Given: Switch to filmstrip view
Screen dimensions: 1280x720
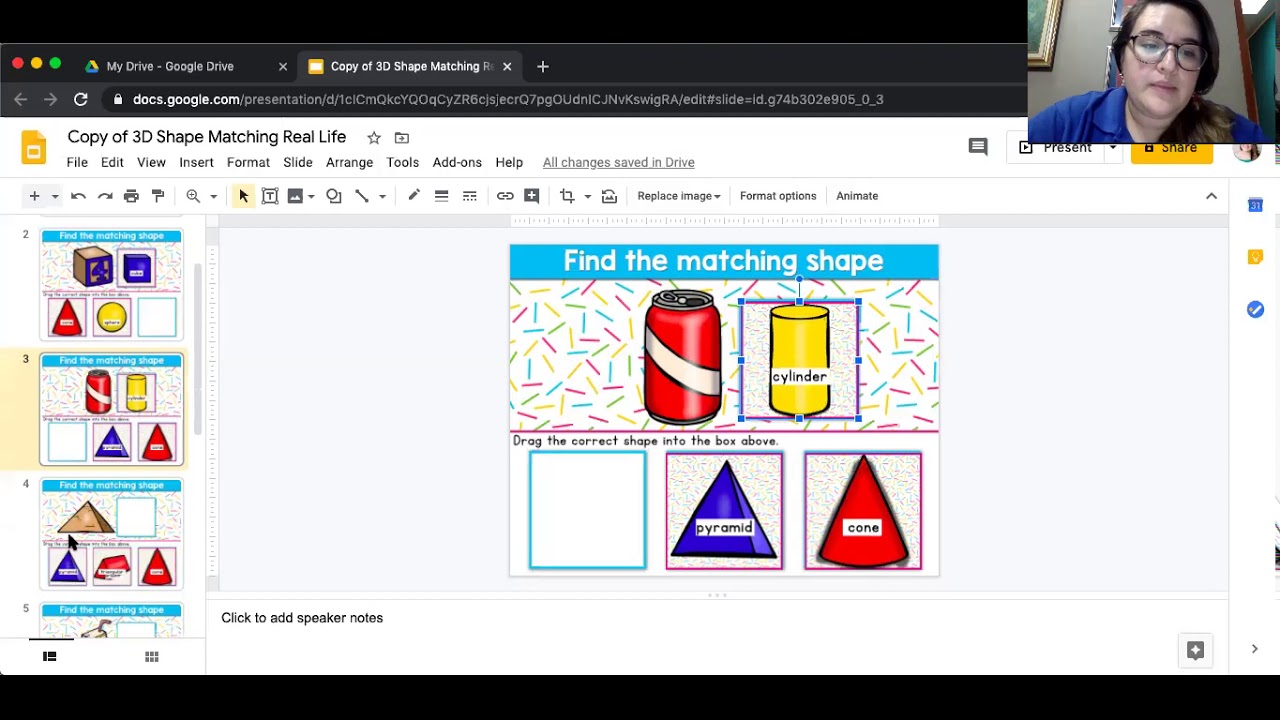Looking at the screenshot, I should click(49, 657).
